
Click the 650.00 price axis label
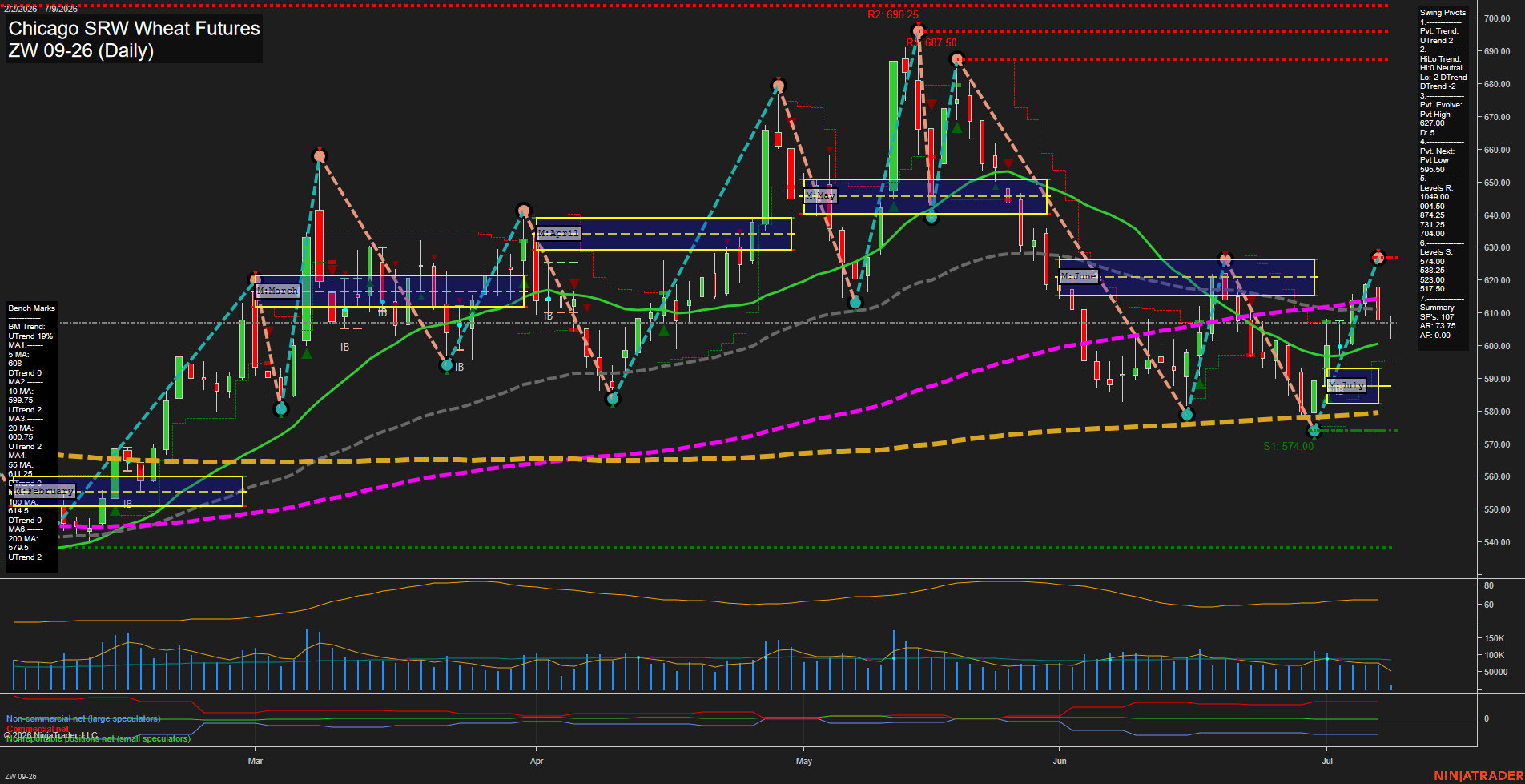pyautogui.click(x=1497, y=183)
